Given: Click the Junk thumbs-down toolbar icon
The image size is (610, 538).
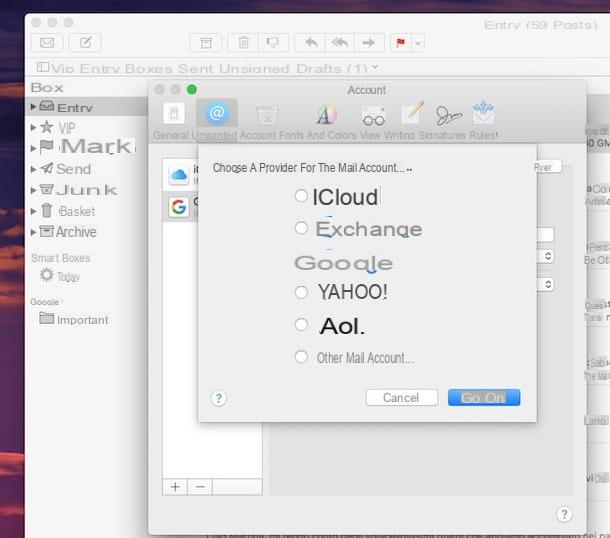Looking at the screenshot, I should pos(273,42).
